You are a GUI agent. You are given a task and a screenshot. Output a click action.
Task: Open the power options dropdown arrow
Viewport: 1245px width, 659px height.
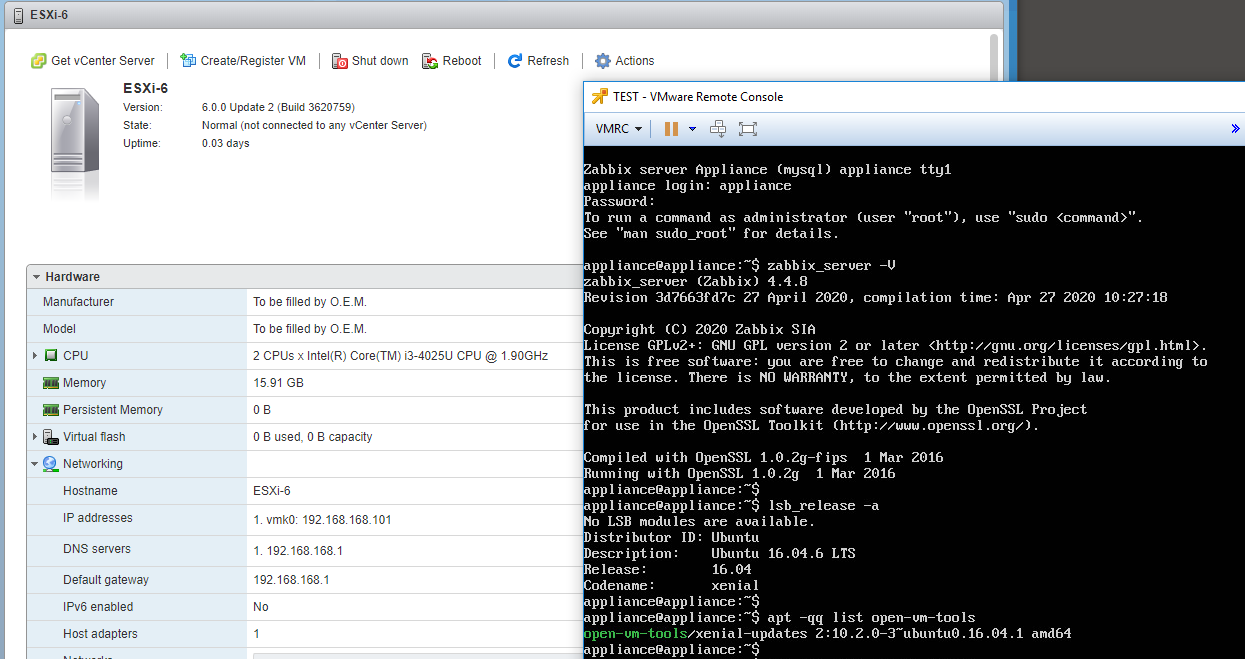click(x=692, y=129)
